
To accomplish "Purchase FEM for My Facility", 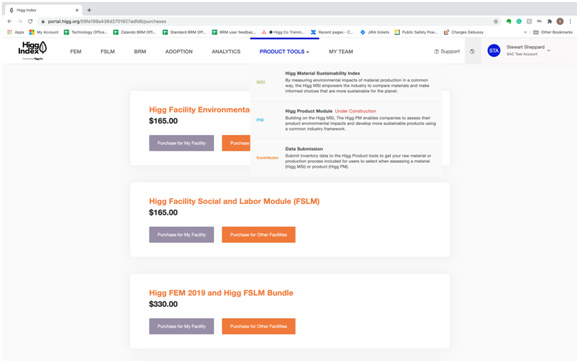I will point(181,143).
